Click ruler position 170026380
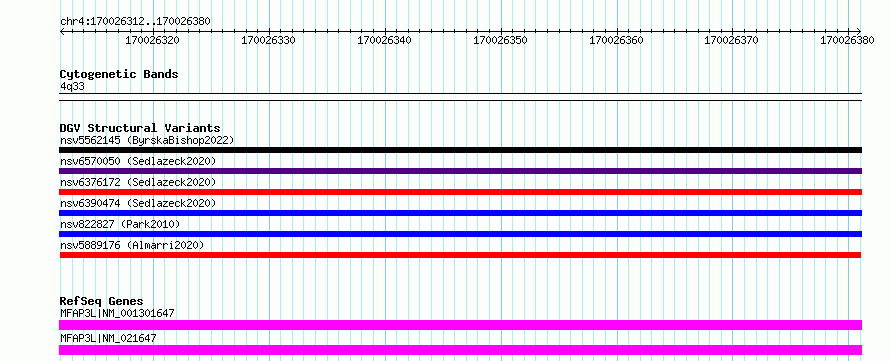 tap(847, 40)
